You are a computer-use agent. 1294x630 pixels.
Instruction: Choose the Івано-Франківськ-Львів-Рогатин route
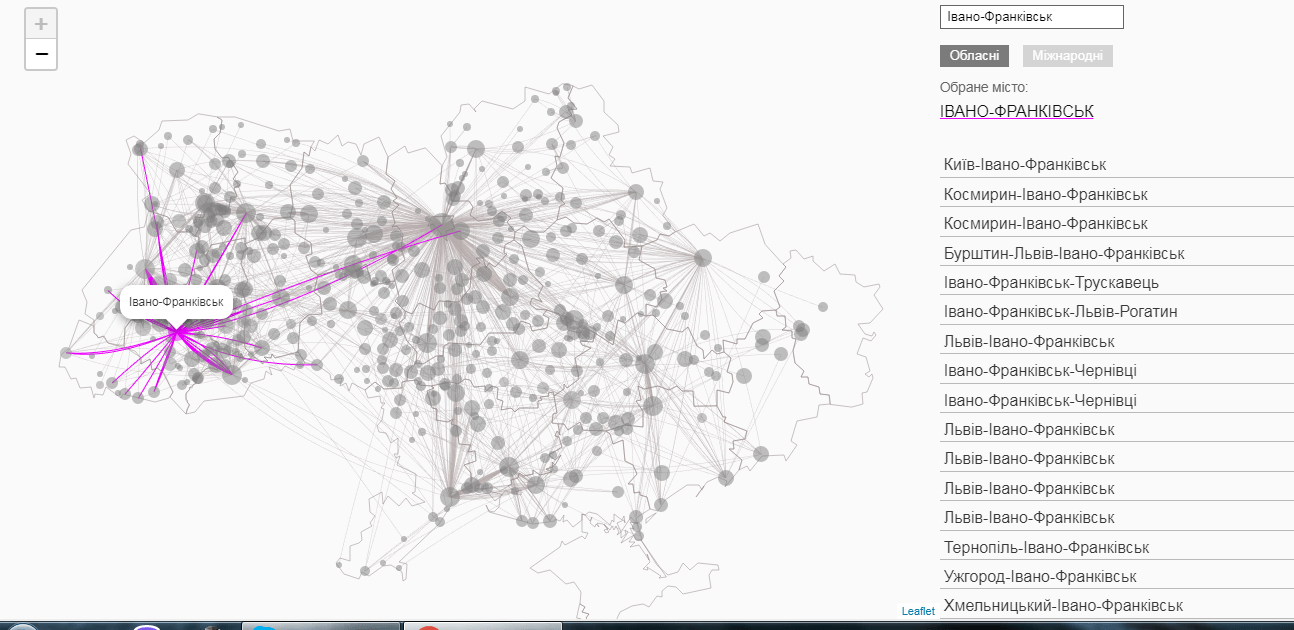click(x=1117, y=312)
